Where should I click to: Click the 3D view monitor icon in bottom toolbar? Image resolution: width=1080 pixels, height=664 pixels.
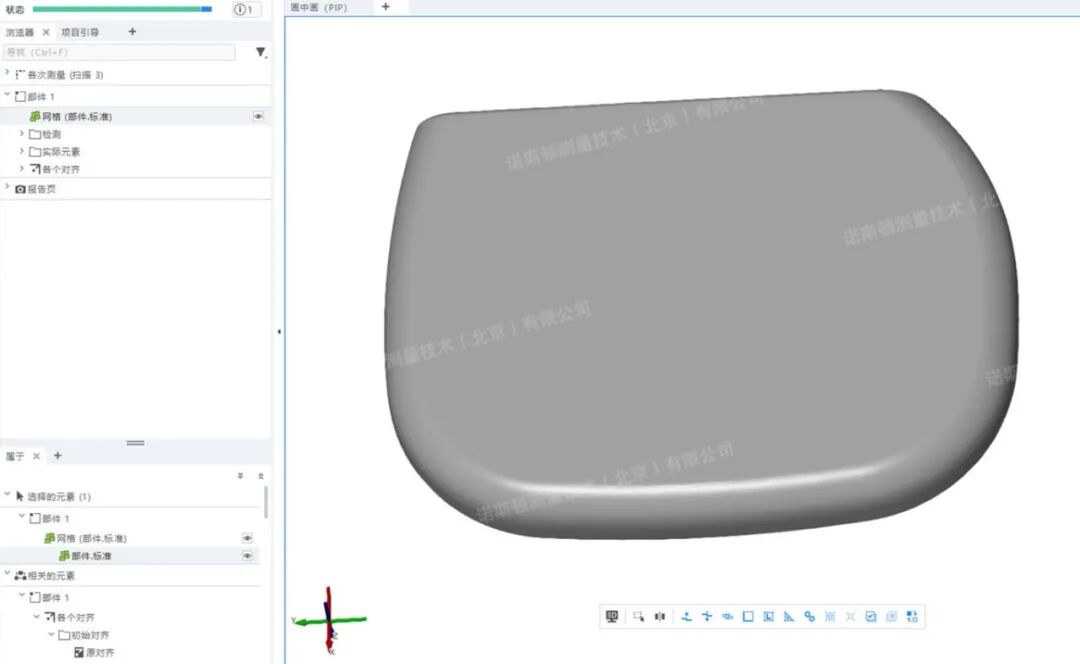click(x=612, y=617)
